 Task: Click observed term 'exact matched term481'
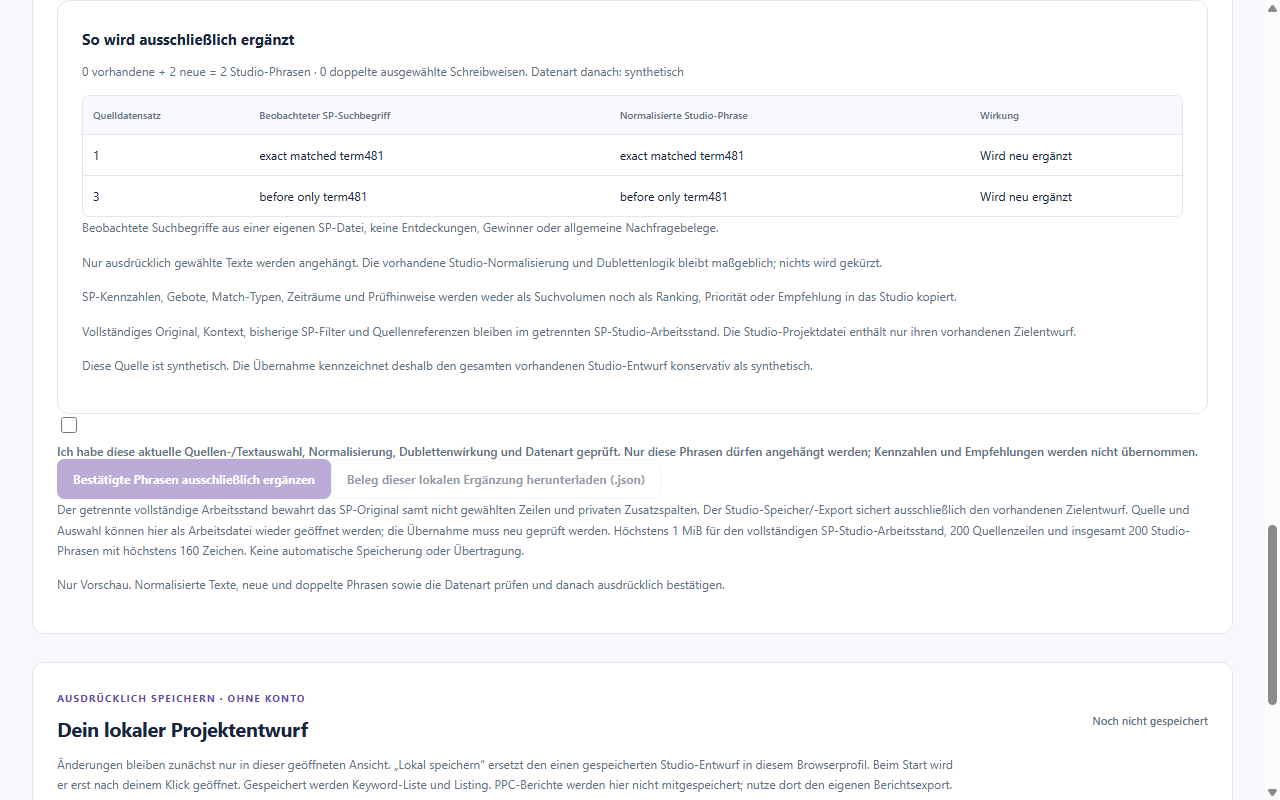point(321,156)
